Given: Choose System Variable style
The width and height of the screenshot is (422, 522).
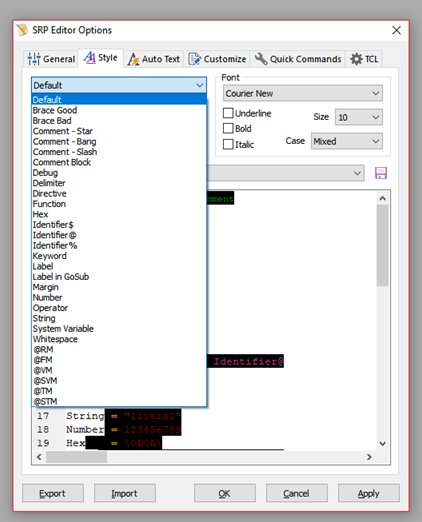Looking at the screenshot, I should pyautogui.click(x=119, y=328).
